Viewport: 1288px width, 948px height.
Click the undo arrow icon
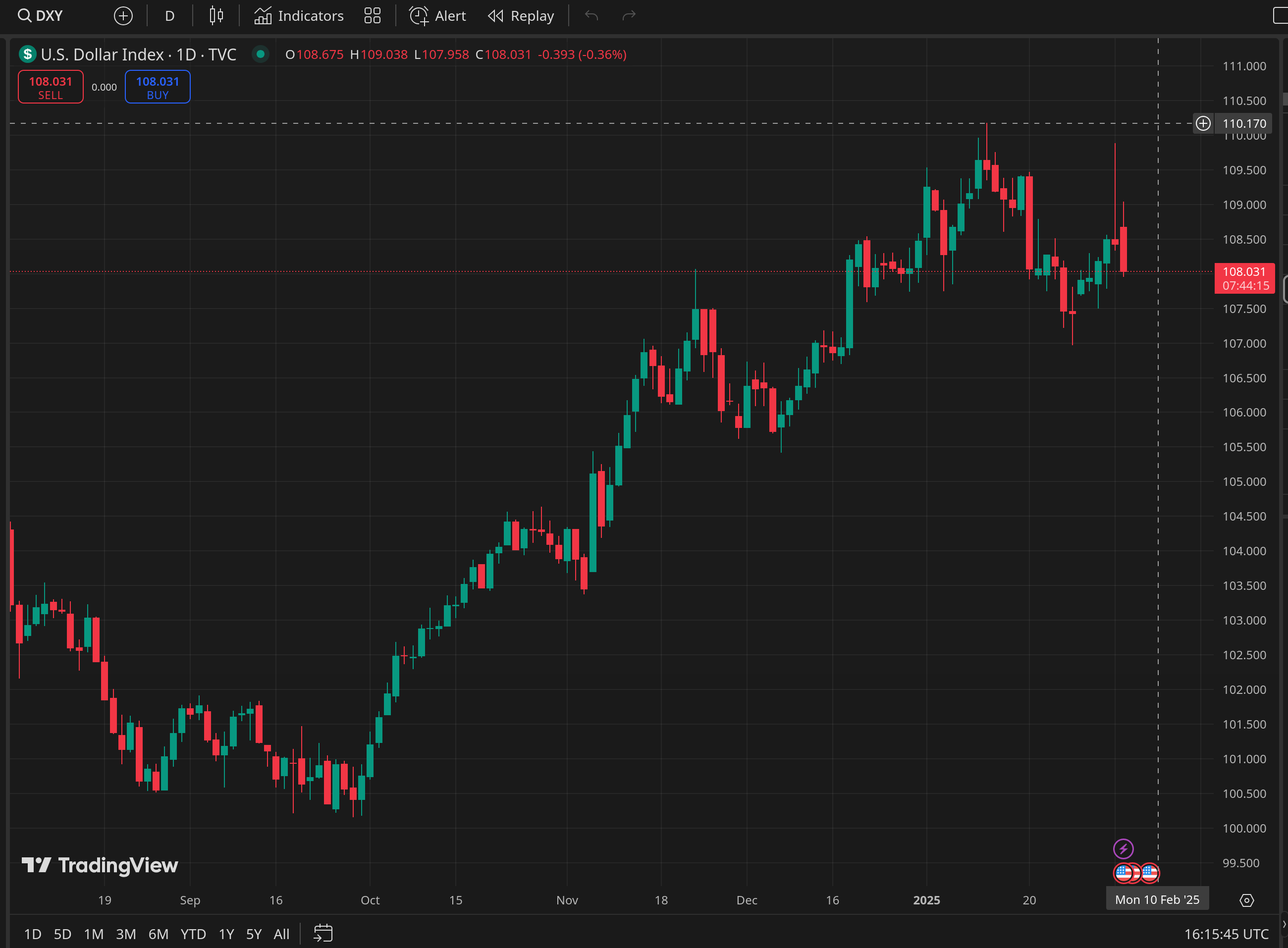point(591,16)
